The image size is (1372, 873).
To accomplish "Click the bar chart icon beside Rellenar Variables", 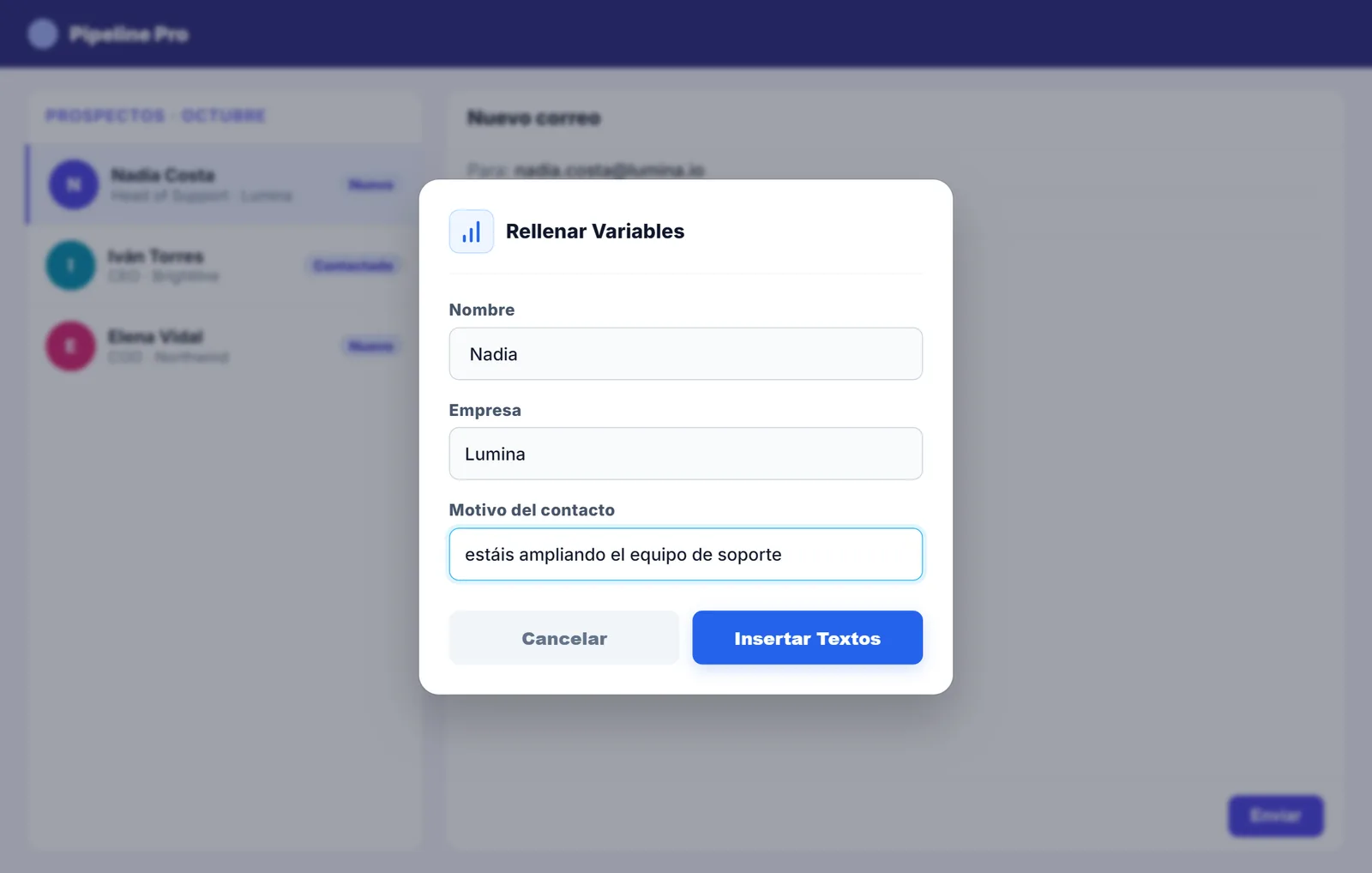I will point(471,232).
